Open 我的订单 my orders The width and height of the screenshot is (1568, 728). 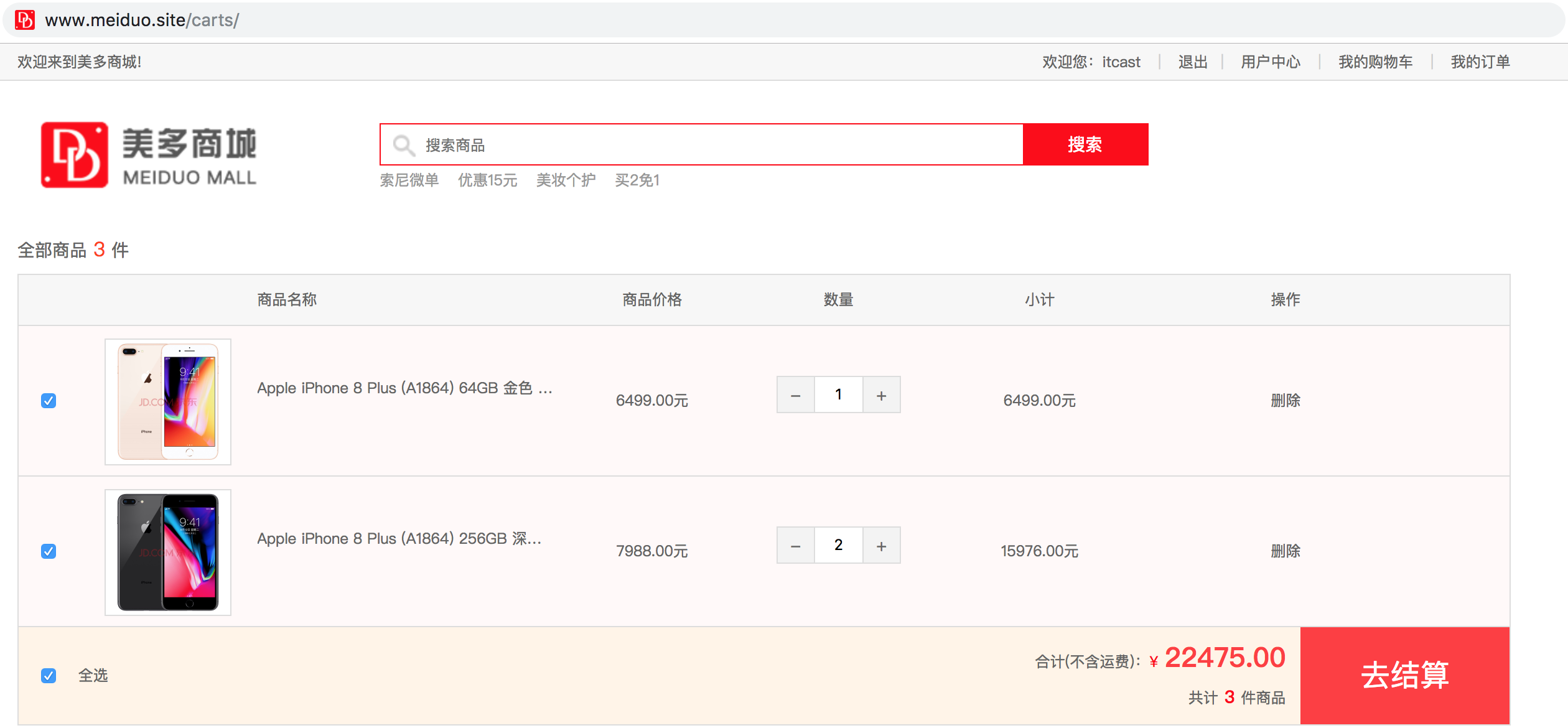pyautogui.click(x=1480, y=62)
